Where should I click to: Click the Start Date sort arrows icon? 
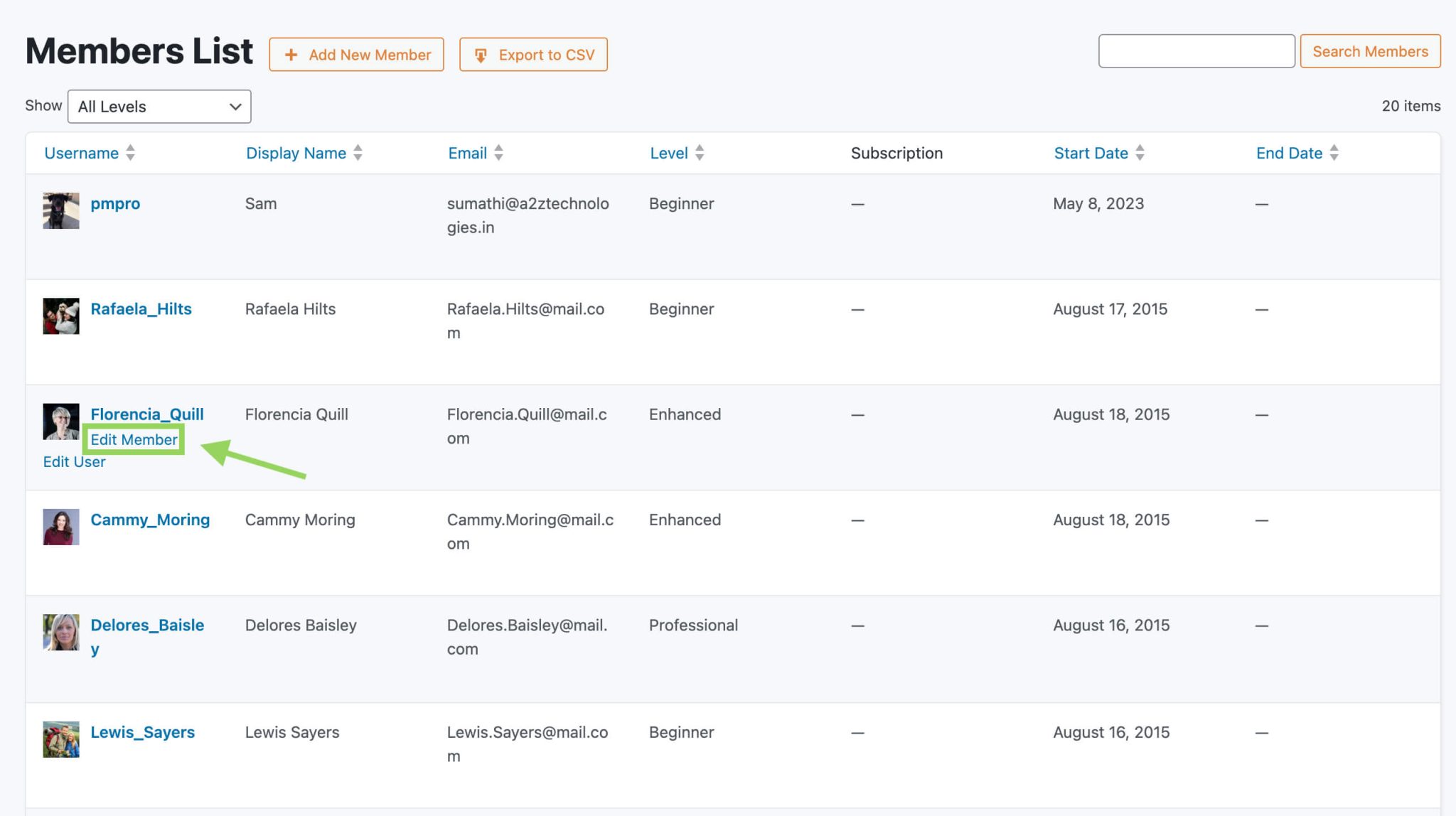1140,153
